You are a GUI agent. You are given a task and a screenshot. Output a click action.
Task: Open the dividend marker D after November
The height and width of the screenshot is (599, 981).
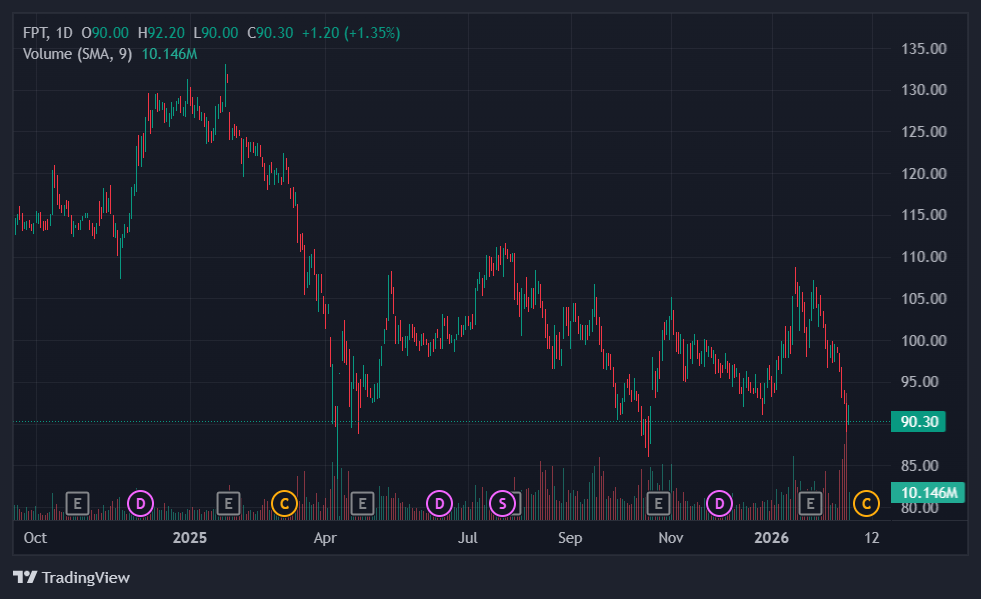[719, 502]
